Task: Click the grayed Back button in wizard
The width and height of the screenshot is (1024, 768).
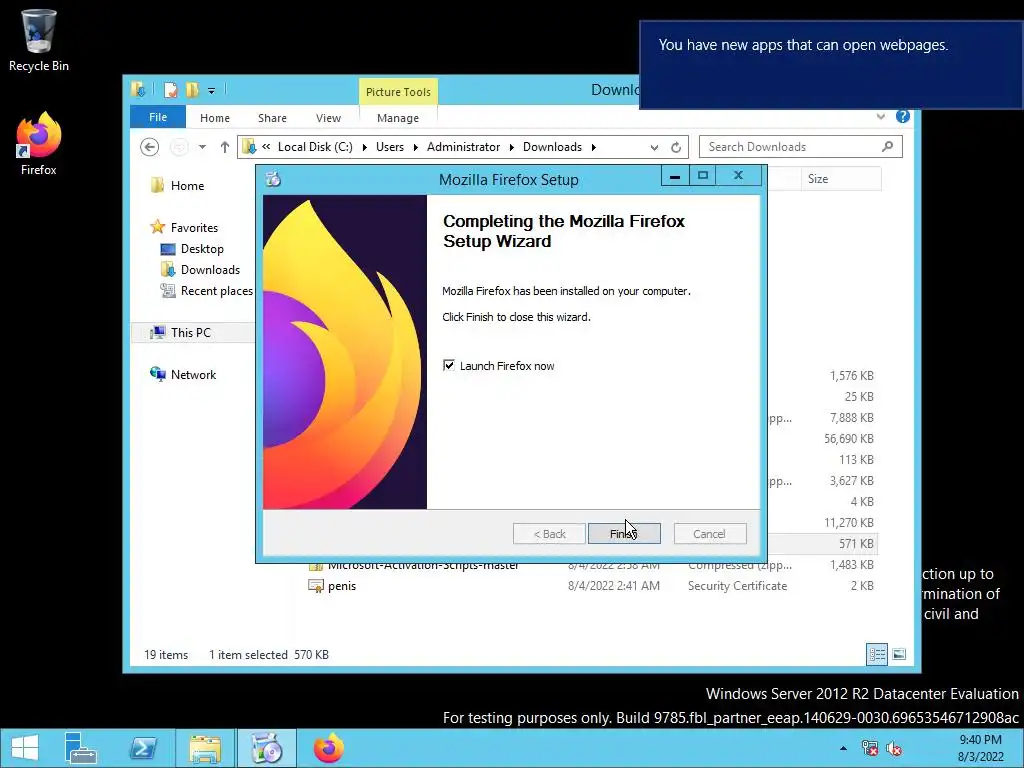Action: pos(549,534)
